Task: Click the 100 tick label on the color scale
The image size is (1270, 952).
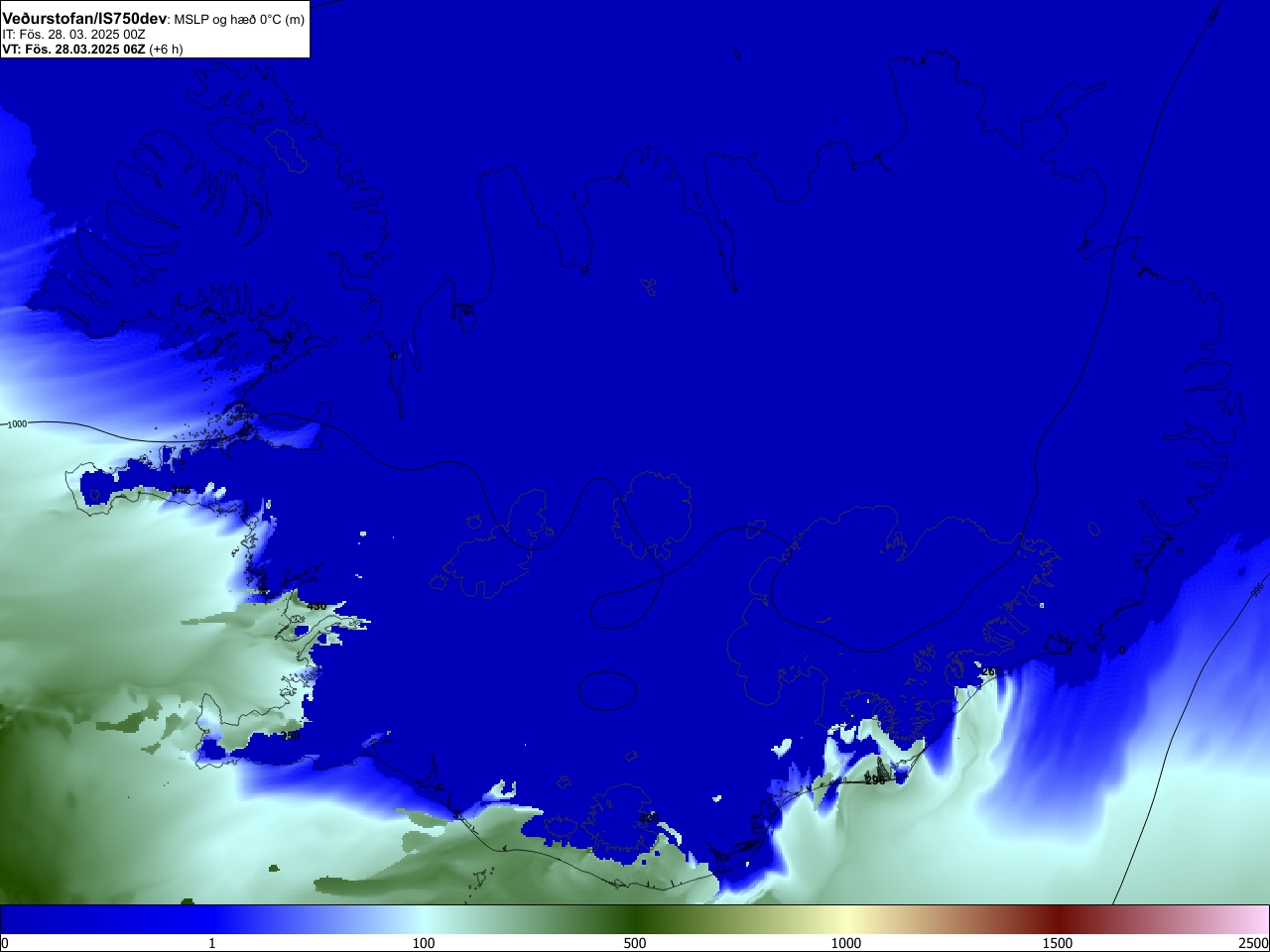Action: pos(424,943)
